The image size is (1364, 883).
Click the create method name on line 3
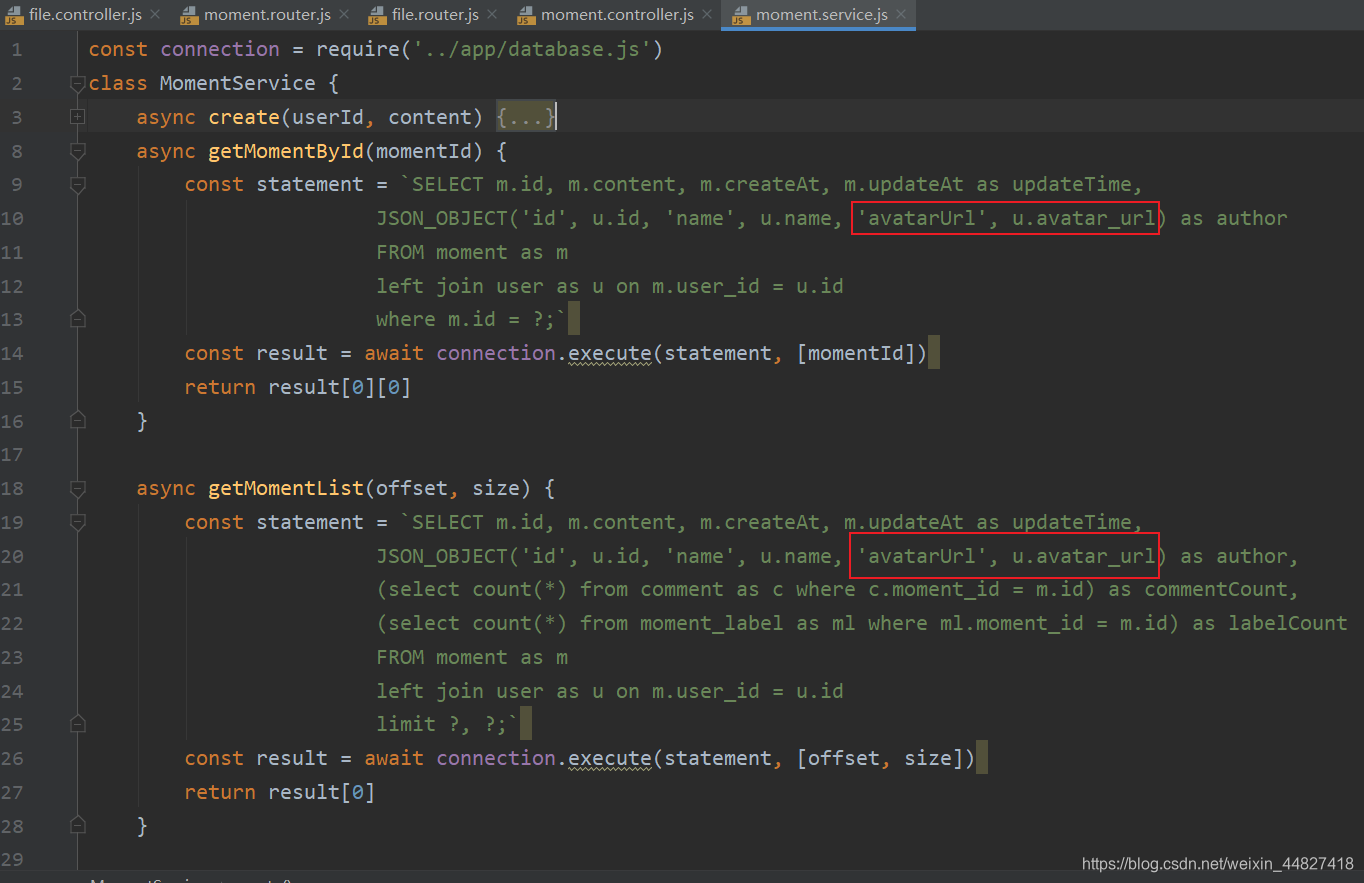244,117
